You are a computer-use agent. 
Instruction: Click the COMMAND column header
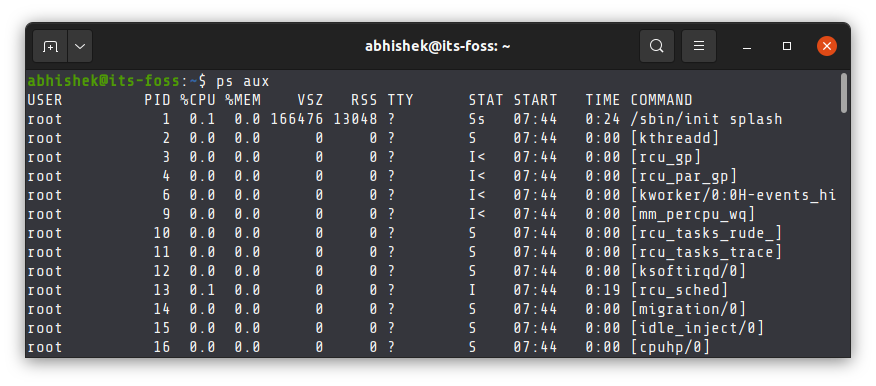661,100
